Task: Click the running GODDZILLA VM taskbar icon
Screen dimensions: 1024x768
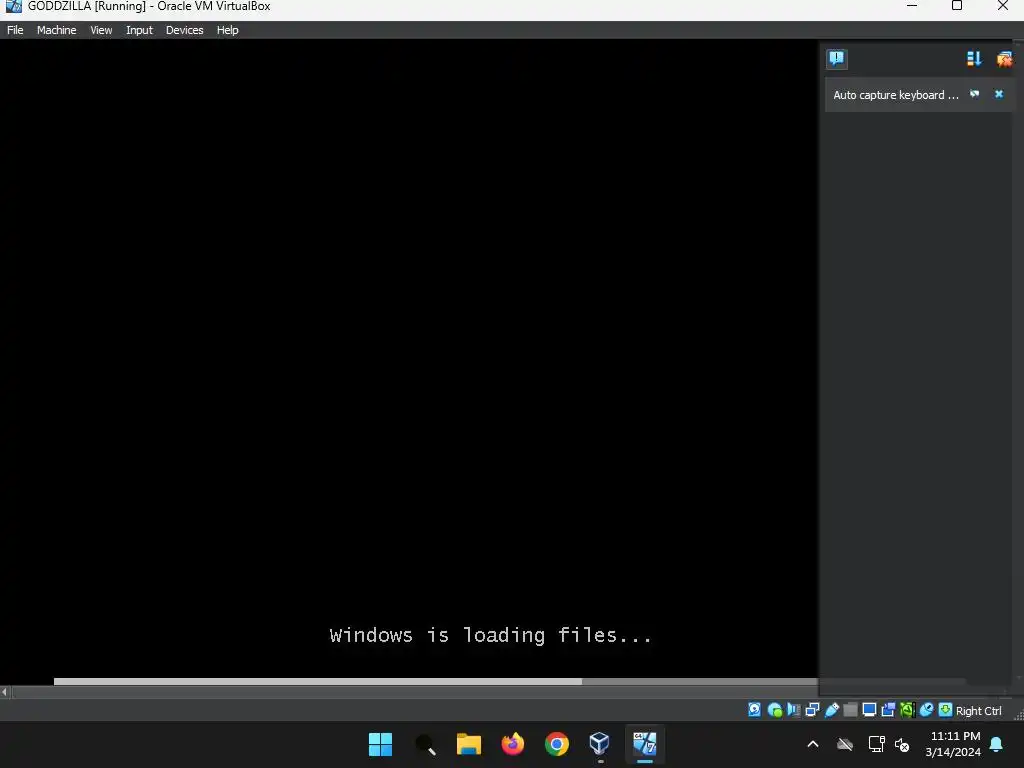Action: click(645, 744)
